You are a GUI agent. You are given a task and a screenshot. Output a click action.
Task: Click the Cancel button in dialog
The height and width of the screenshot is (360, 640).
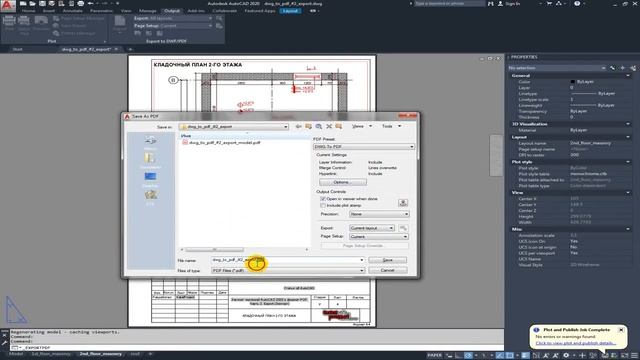click(x=387, y=270)
